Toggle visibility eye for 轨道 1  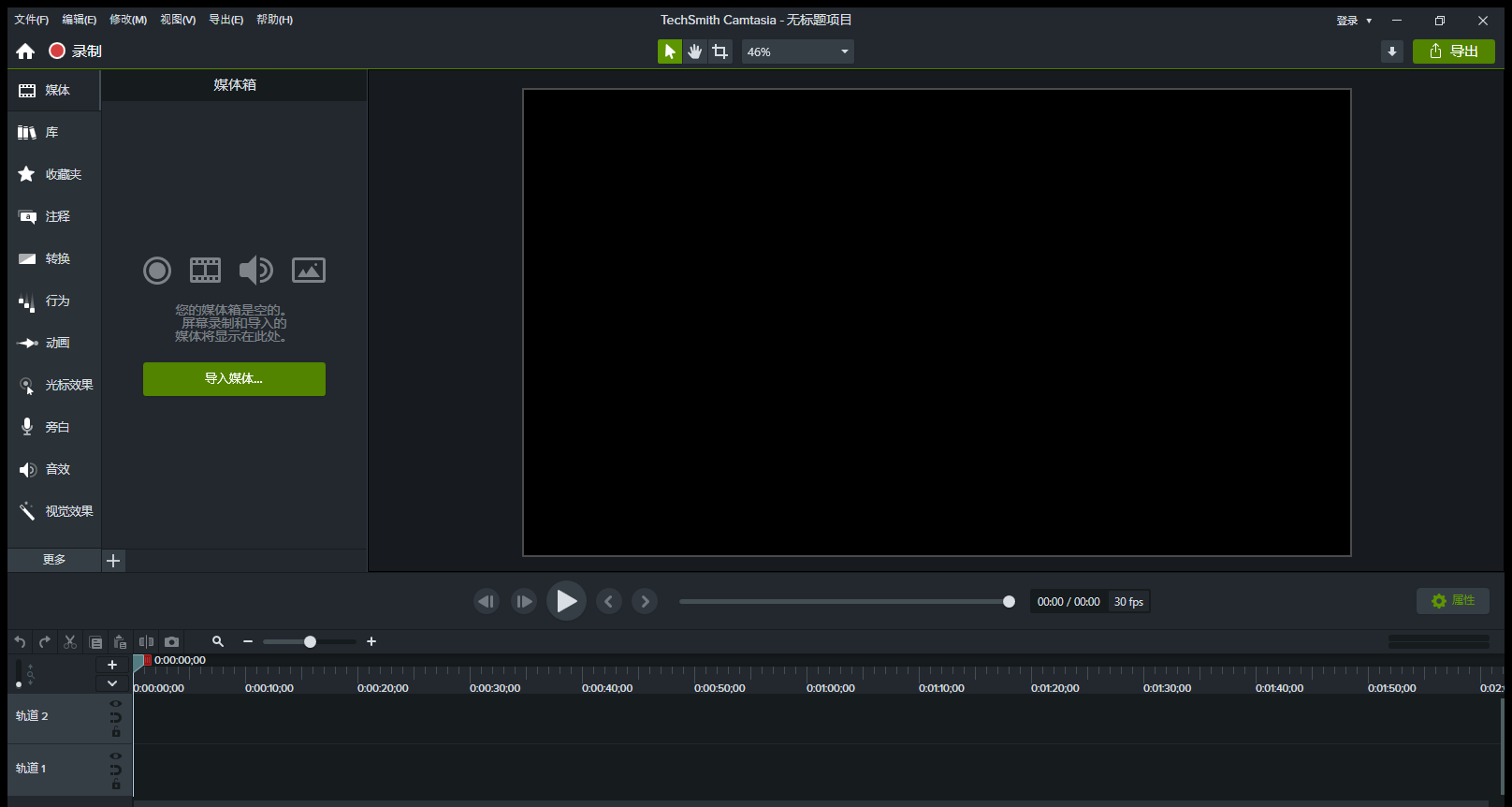tap(116, 756)
